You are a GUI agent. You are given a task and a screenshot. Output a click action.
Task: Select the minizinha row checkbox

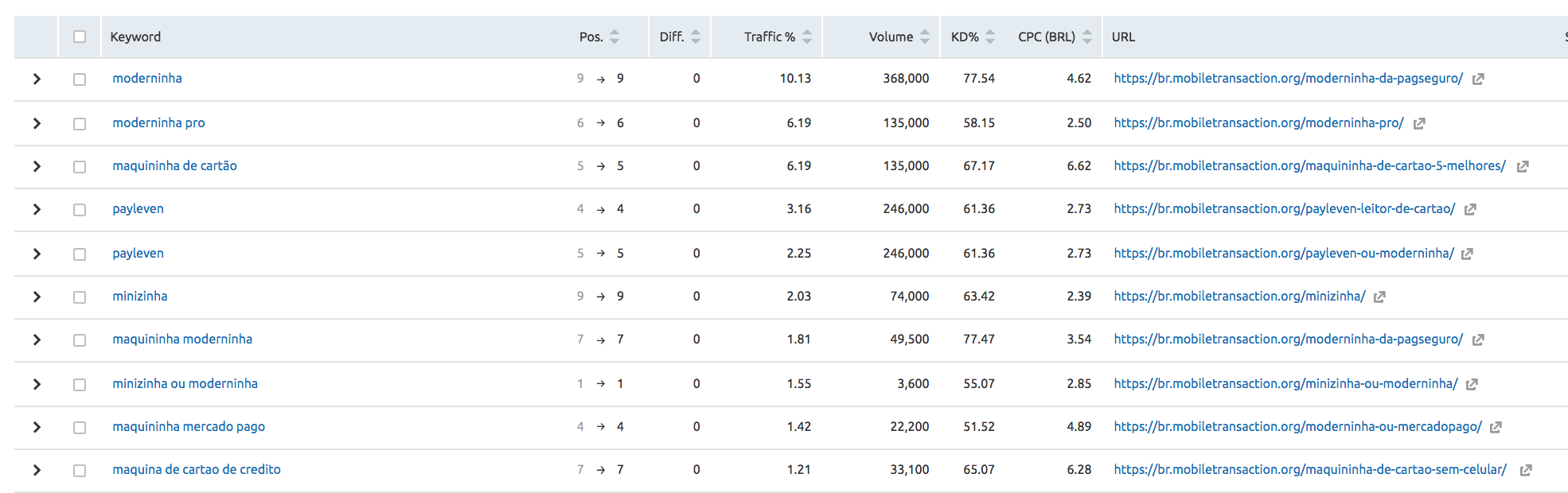(x=80, y=297)
